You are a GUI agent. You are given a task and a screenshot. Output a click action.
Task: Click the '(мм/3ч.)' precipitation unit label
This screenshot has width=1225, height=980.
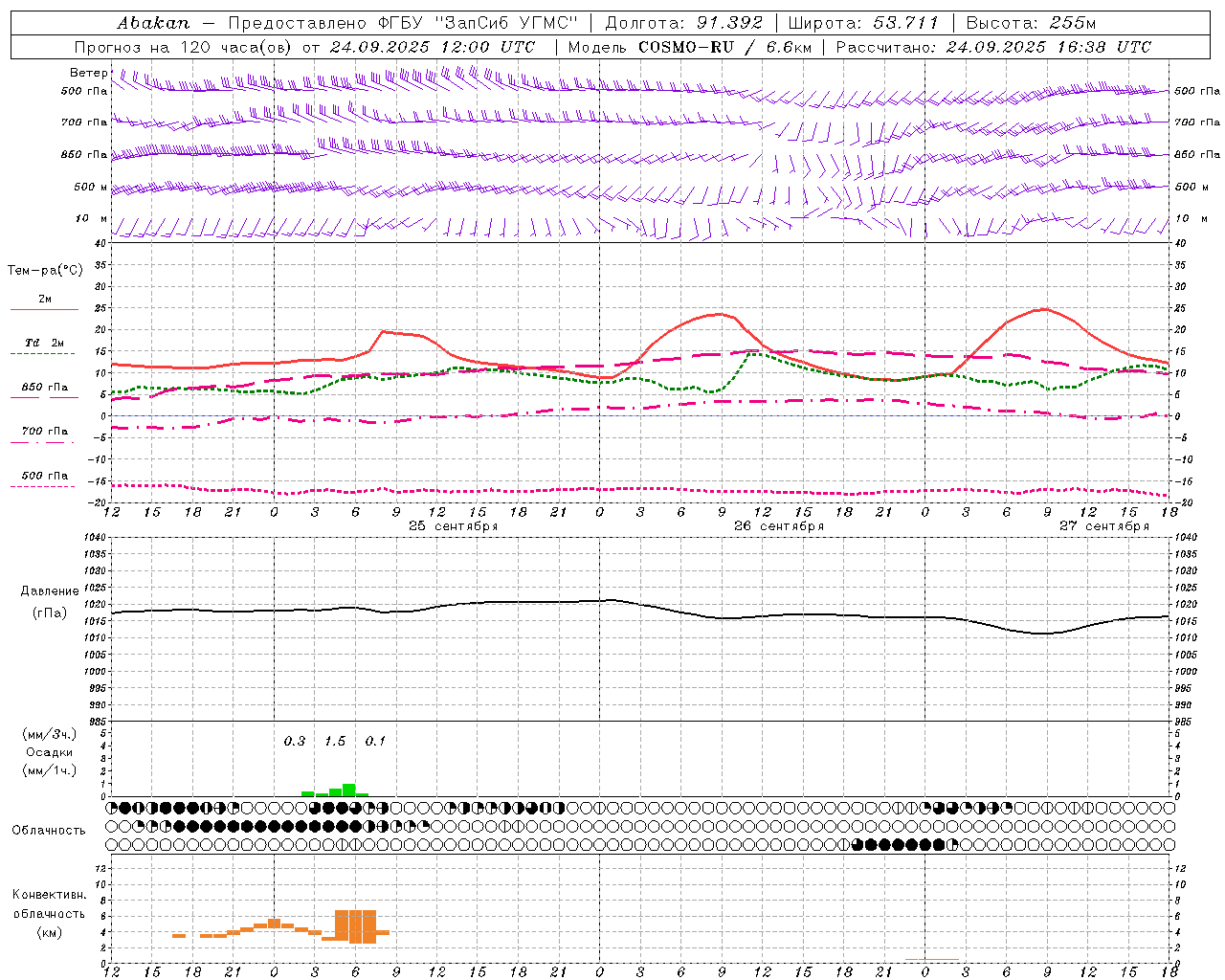coord(49,735)
